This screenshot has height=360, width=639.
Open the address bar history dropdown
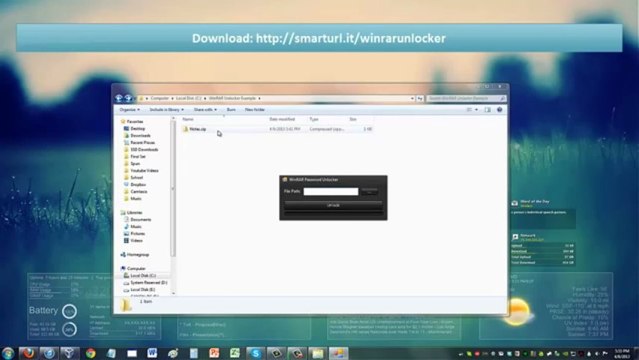412,99
